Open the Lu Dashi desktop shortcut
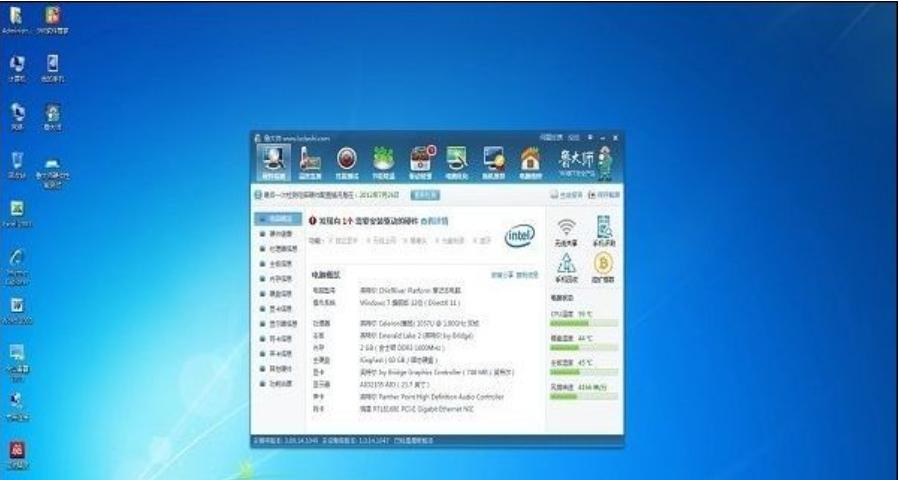 tap(52, 117)
